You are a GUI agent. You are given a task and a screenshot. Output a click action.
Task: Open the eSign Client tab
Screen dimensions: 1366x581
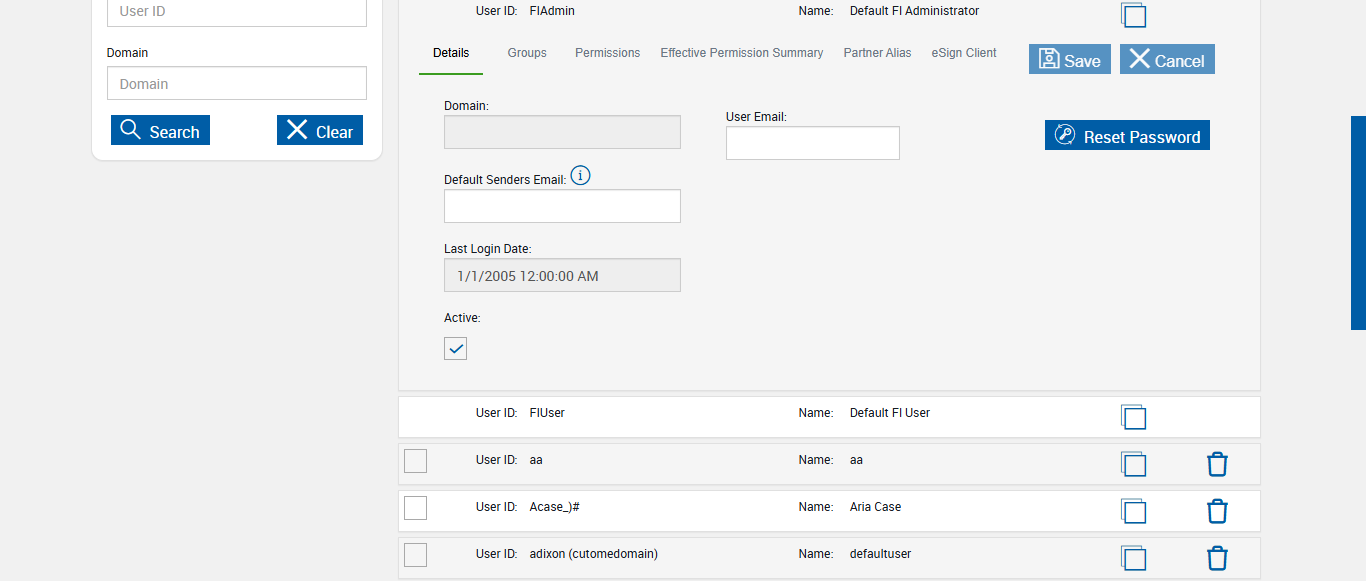(964, 53)
